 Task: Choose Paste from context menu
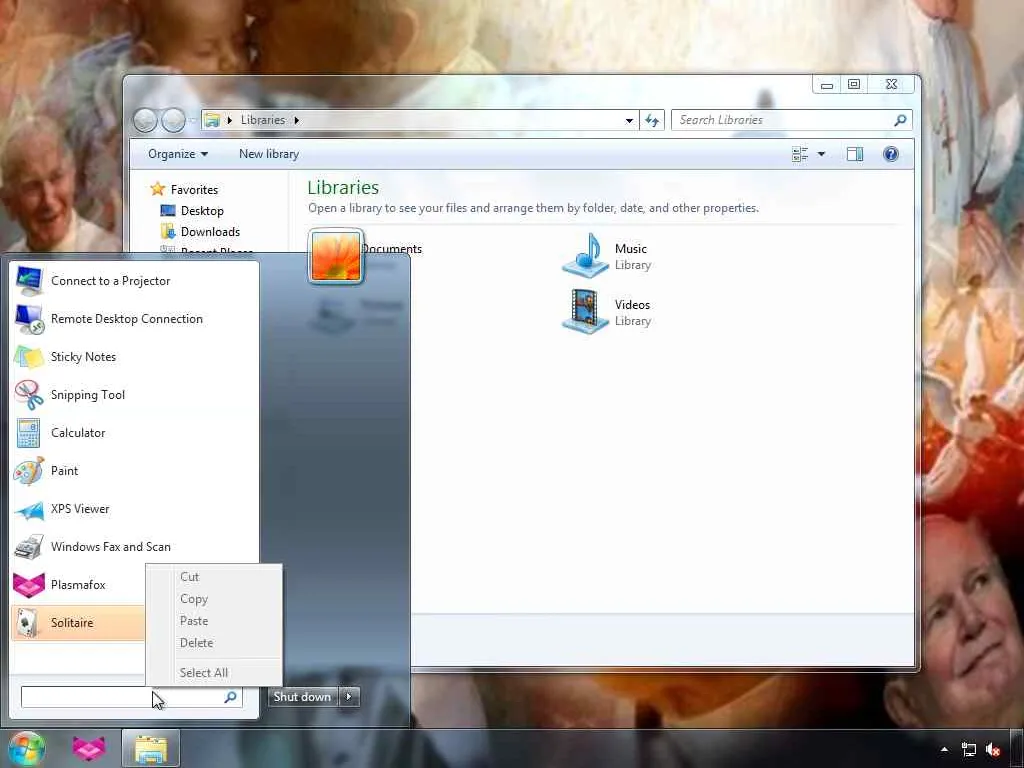[x=214, y=621]
